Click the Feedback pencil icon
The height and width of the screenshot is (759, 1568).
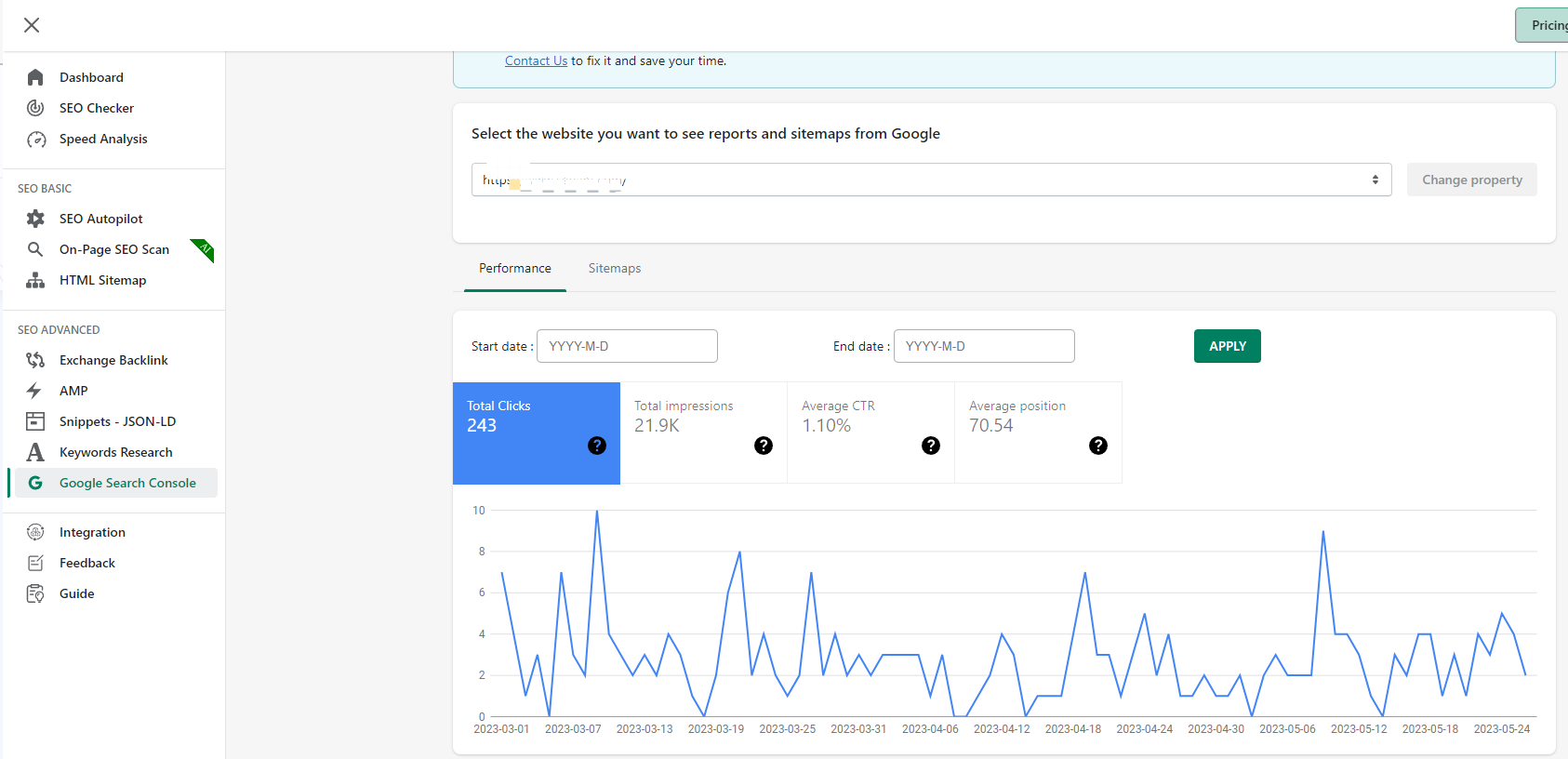(x=35, y=563)
